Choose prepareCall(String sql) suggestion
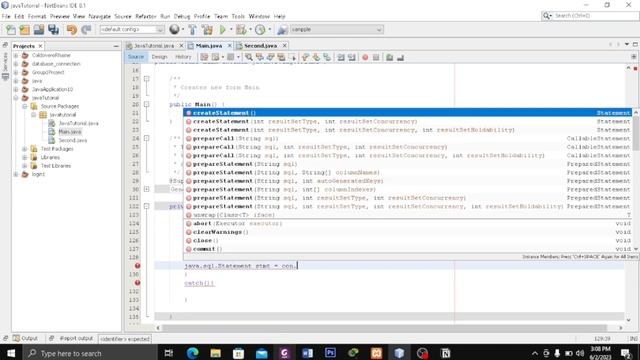Image resolution: width=640 pixels, height=360 pixels. pos(407,138)
